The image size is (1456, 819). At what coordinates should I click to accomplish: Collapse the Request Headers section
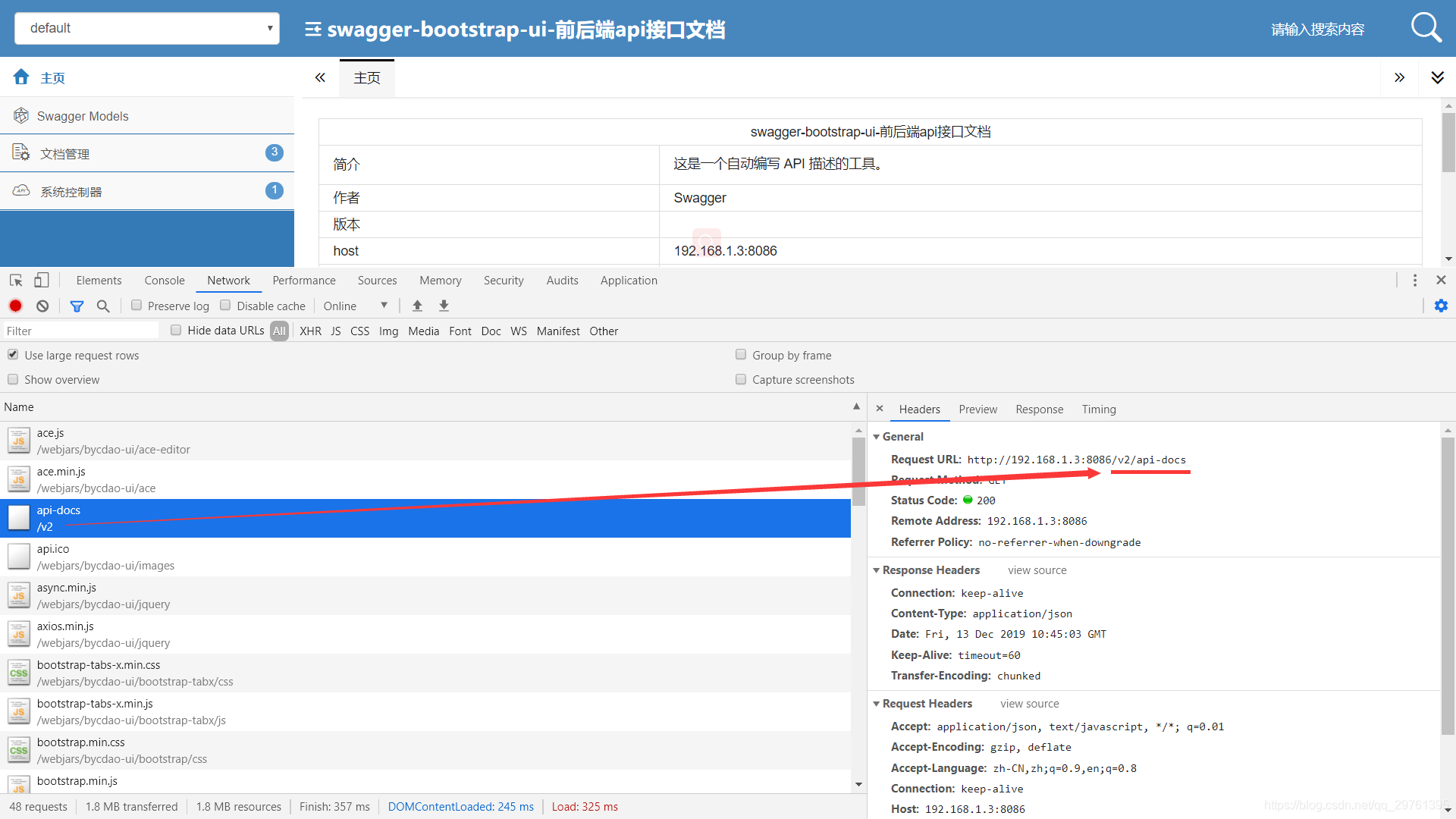coord(877,704)
